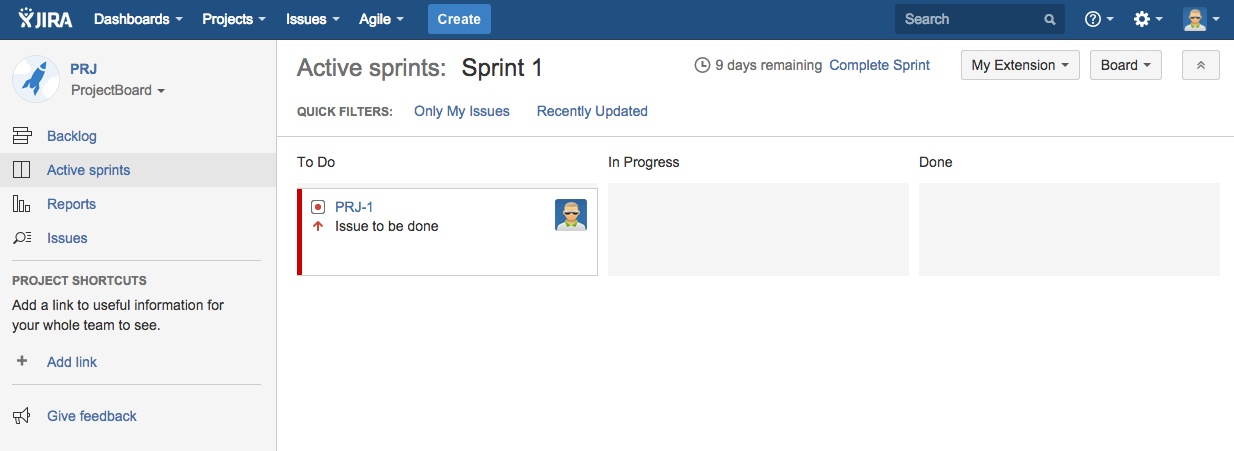The image size is (1234, 451).
Task: Open Backlog in the sidebar
Action: coord(72,136)
